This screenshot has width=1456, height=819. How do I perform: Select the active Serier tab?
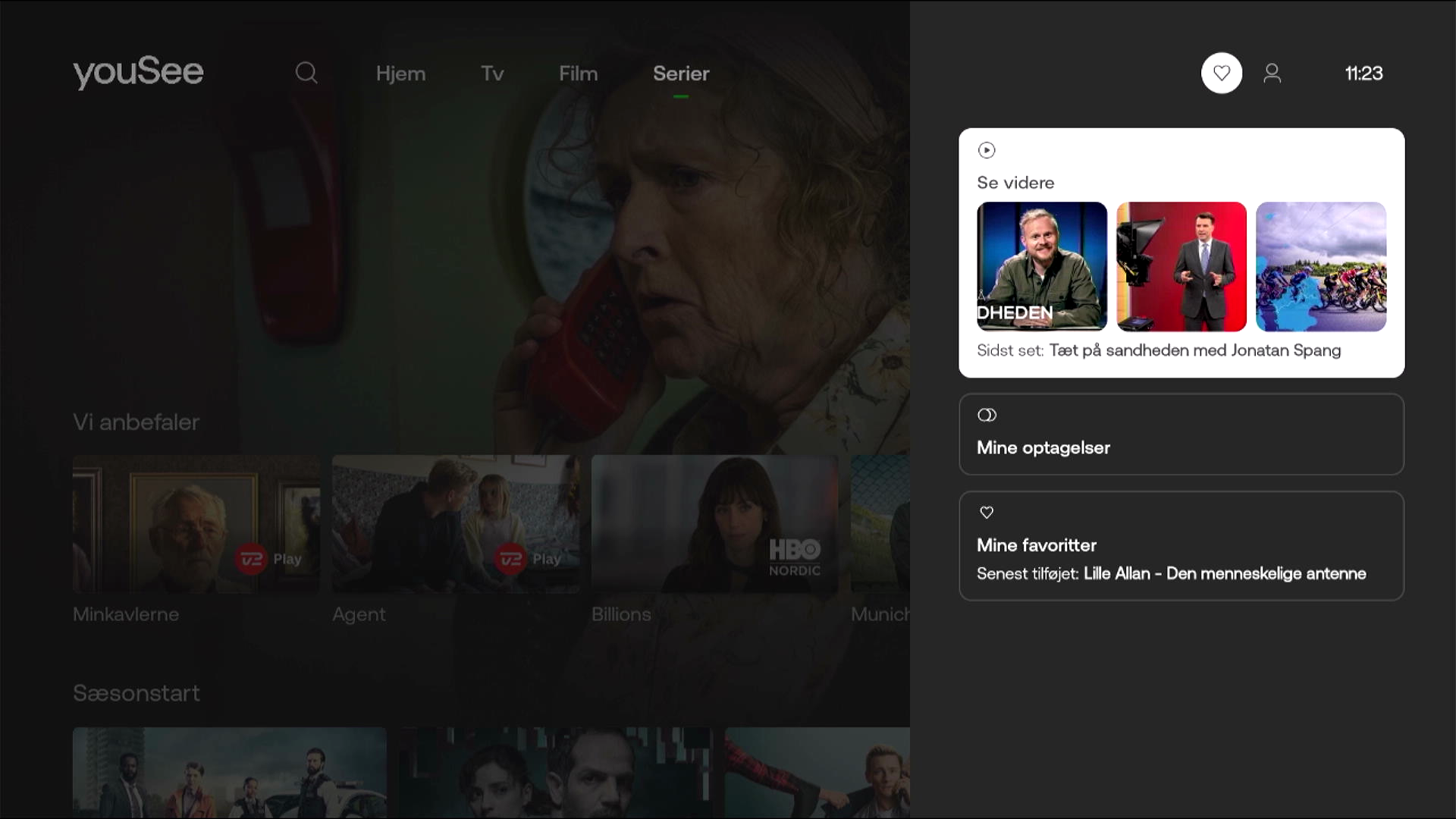(x=680, y=74)
